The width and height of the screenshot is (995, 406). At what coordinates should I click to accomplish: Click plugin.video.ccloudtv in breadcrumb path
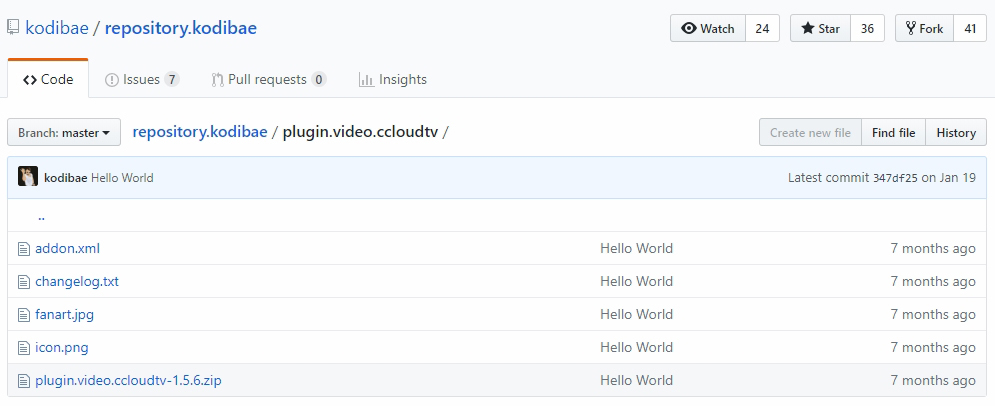point(360,132)
